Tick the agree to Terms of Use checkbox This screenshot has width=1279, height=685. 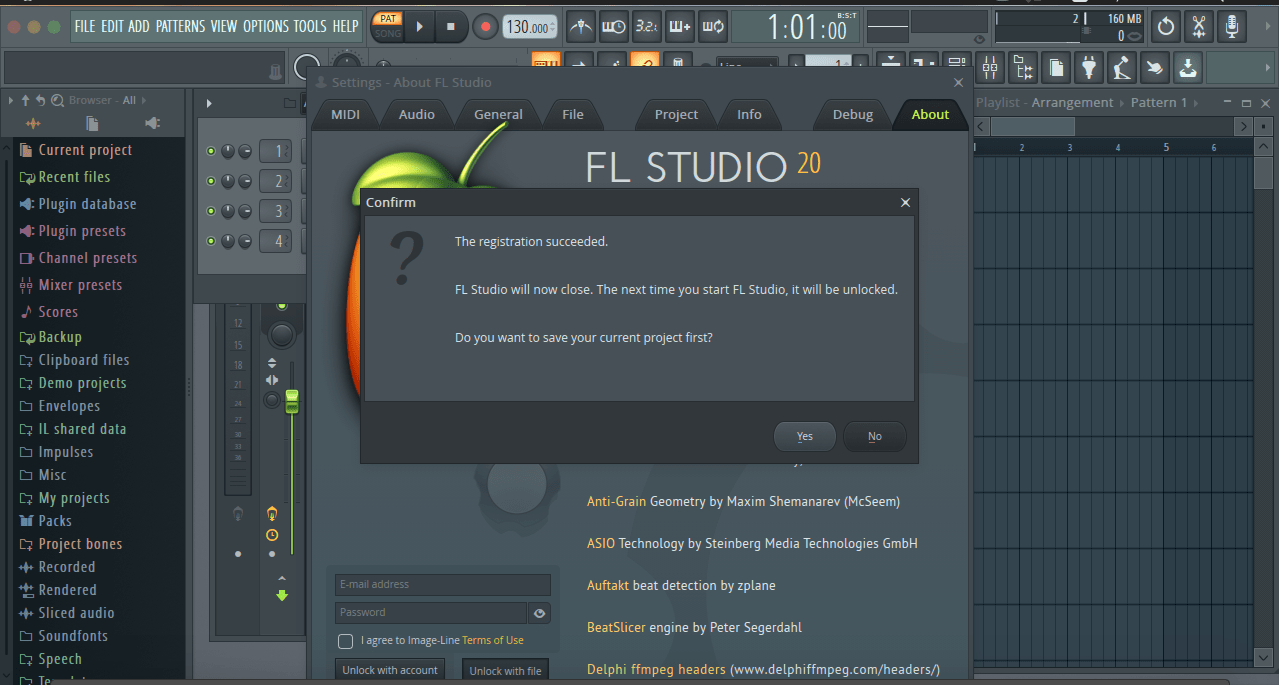coord(345,641)
